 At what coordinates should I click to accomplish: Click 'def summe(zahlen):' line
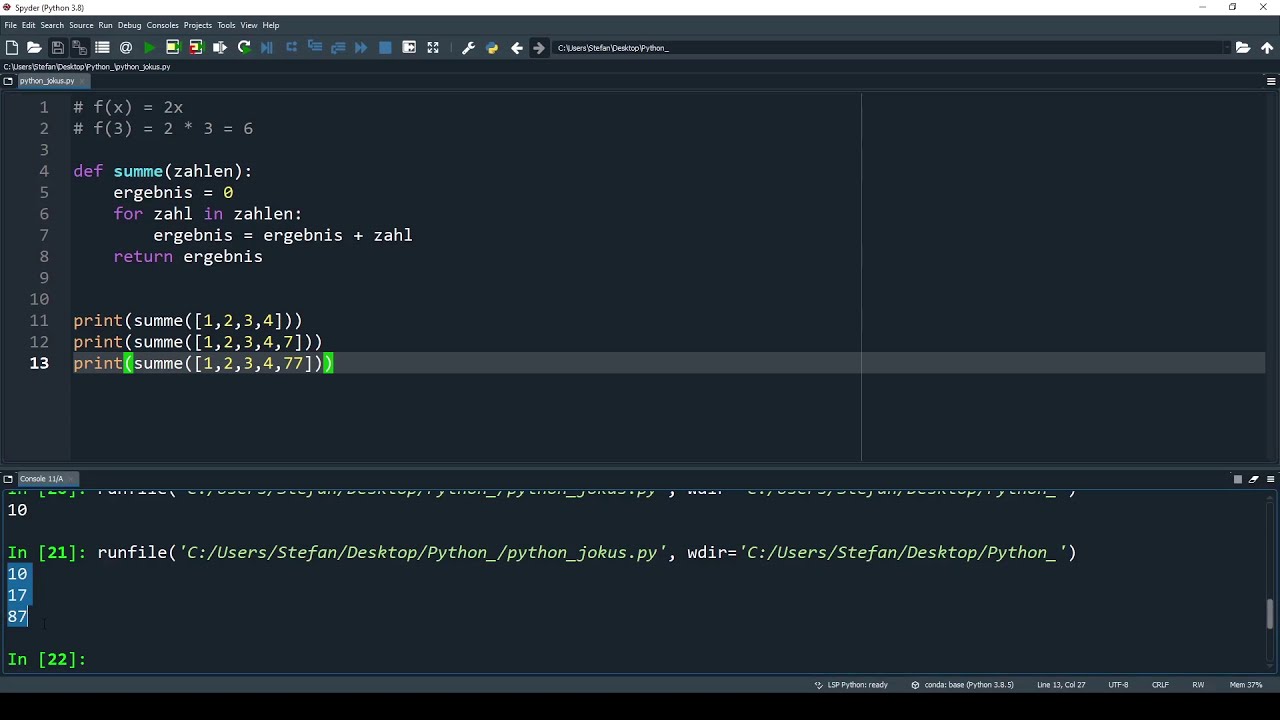163,171
